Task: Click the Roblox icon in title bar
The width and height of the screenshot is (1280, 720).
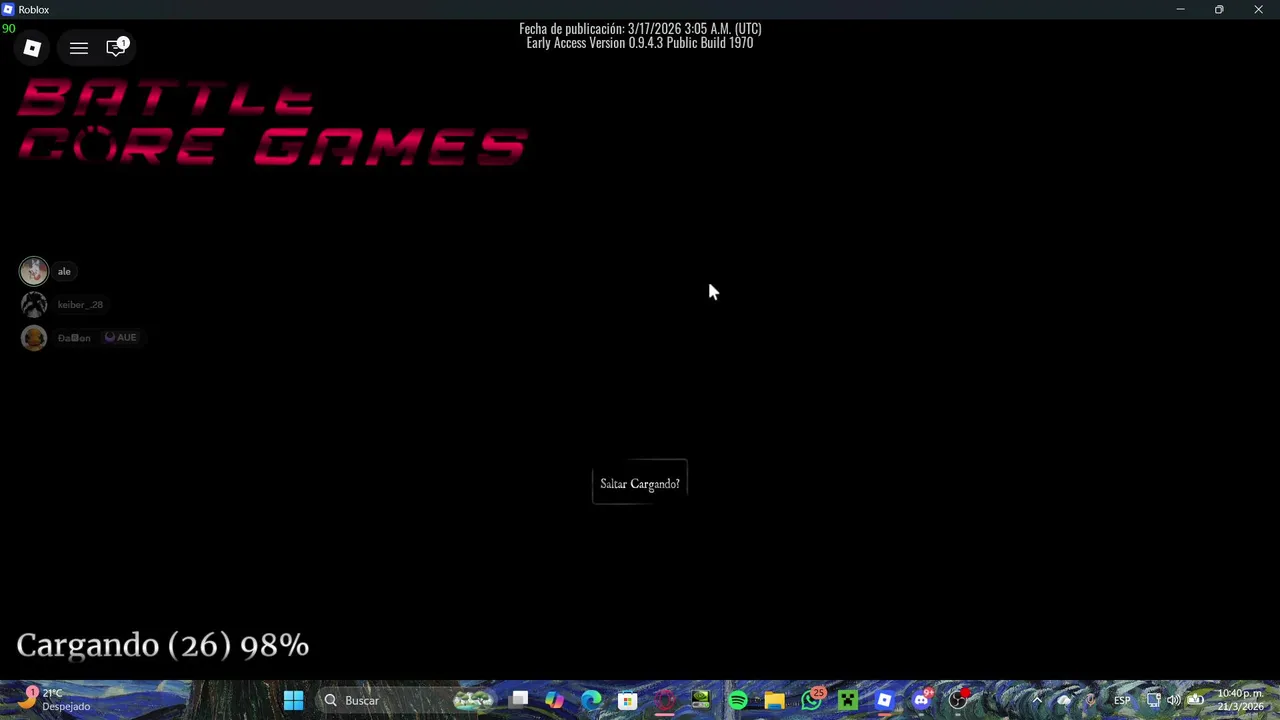Action: [x=9, y=9]
